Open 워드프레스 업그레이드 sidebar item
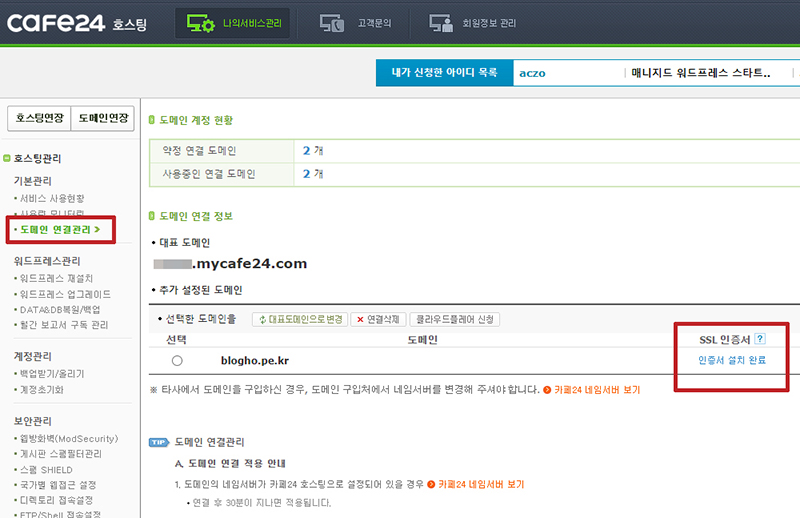 pyautogui.click(x=65, y=294)
